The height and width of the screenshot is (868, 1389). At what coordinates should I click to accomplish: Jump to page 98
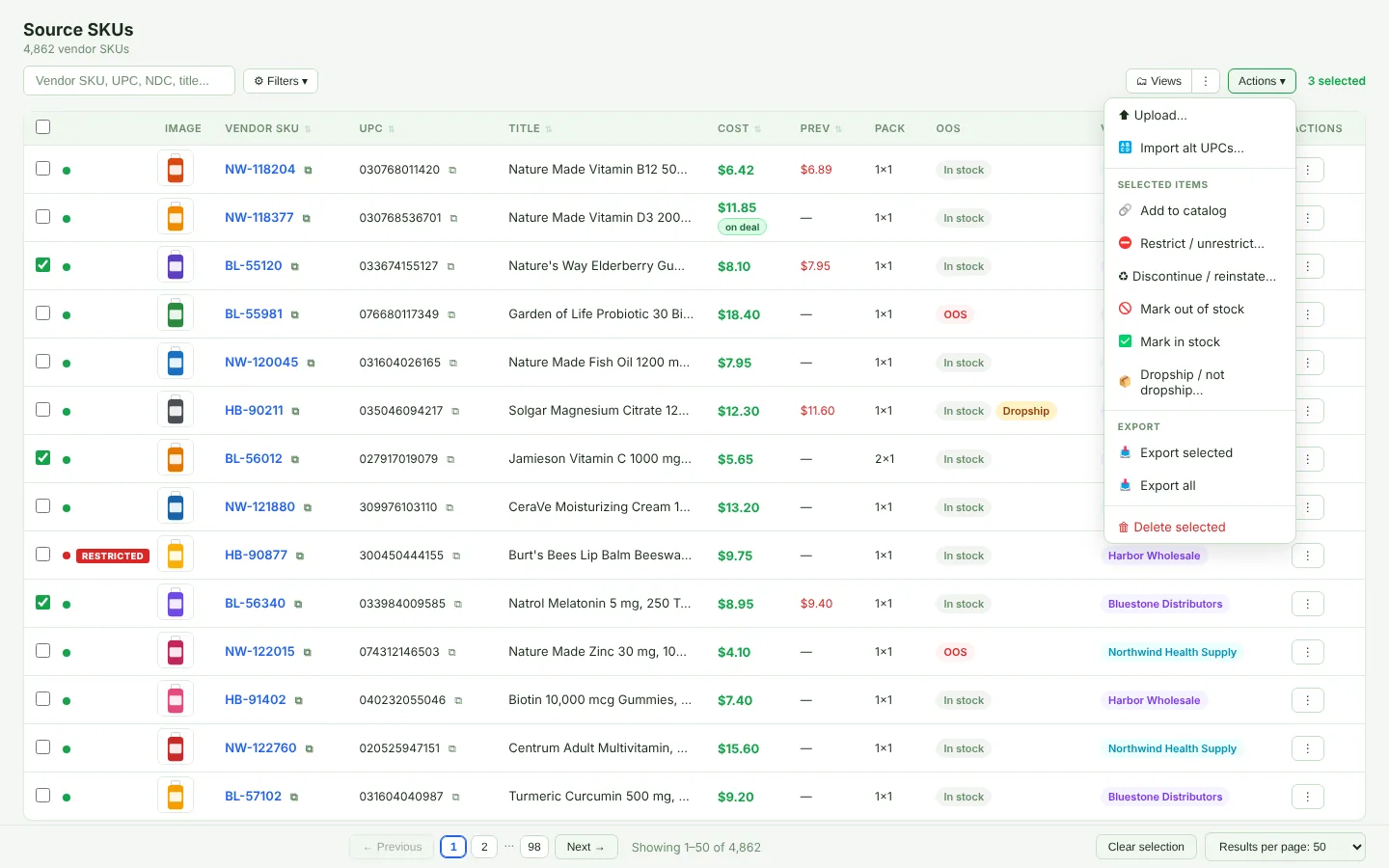pos(534,847)
